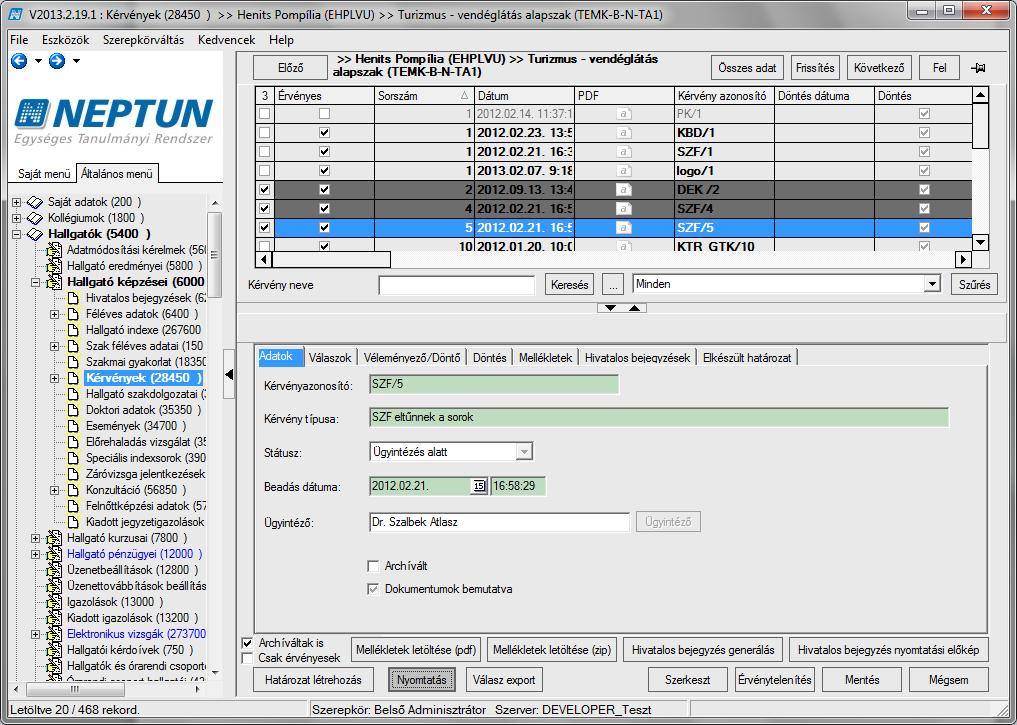Viewport: 1017px width, 725px height.
Task: Check the row selection box for KBD/1
Action: pos(265,133)
